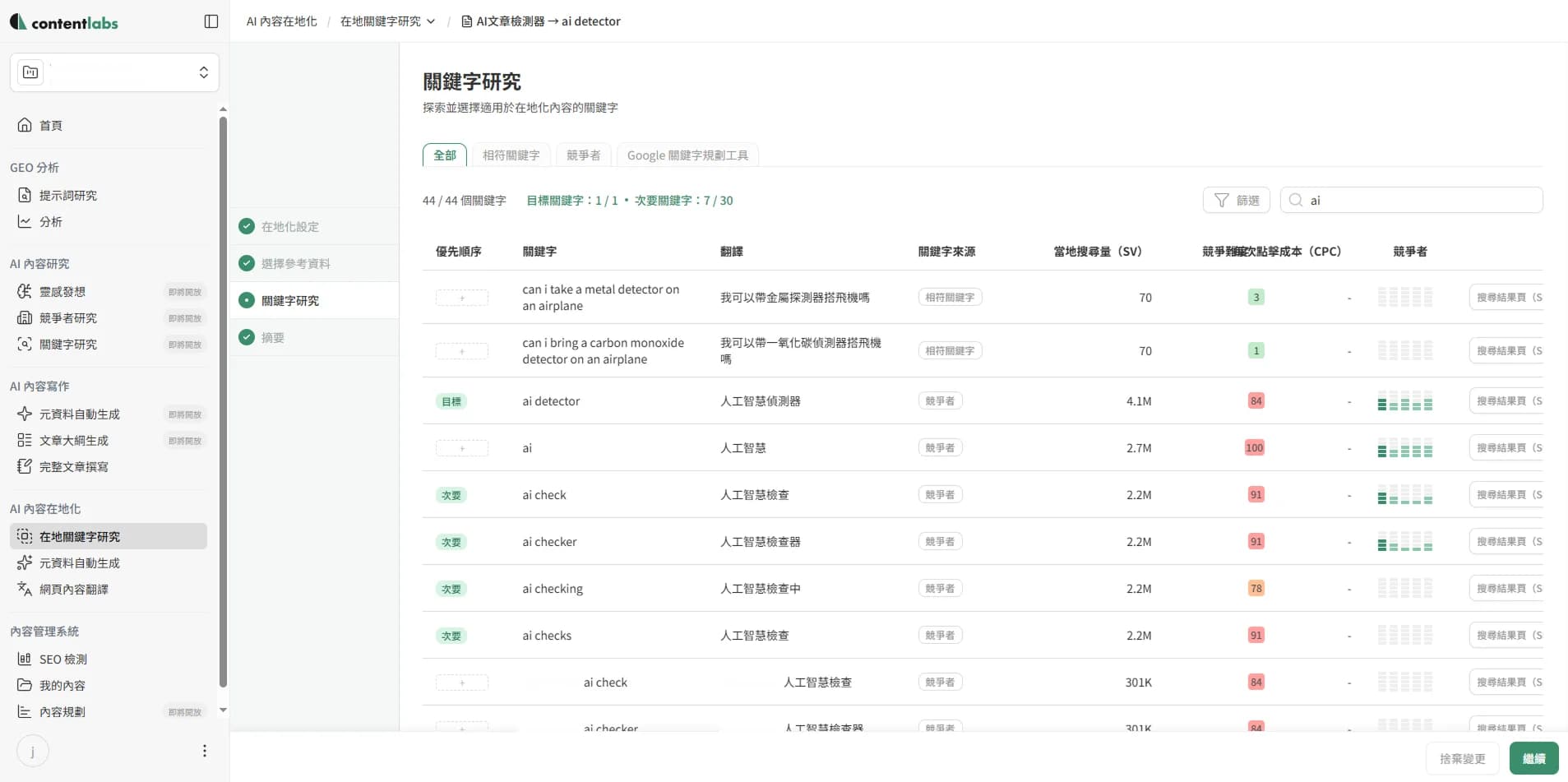Click the 靈感發想 idea icon

25,291
